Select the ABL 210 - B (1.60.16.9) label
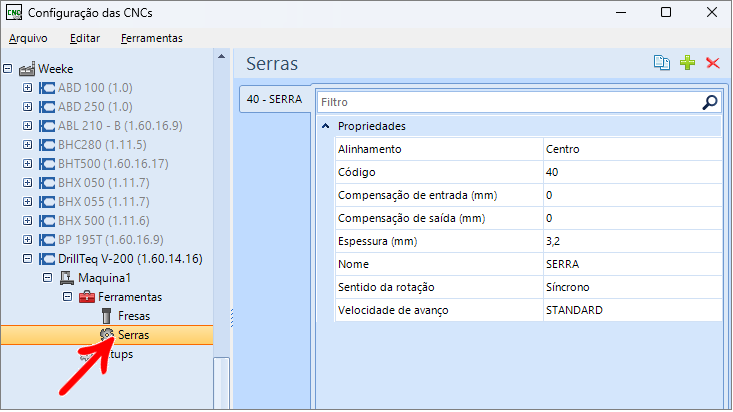The width and height of the screenshot is (733, 412). pyautogui.click(x=120, y=126)
